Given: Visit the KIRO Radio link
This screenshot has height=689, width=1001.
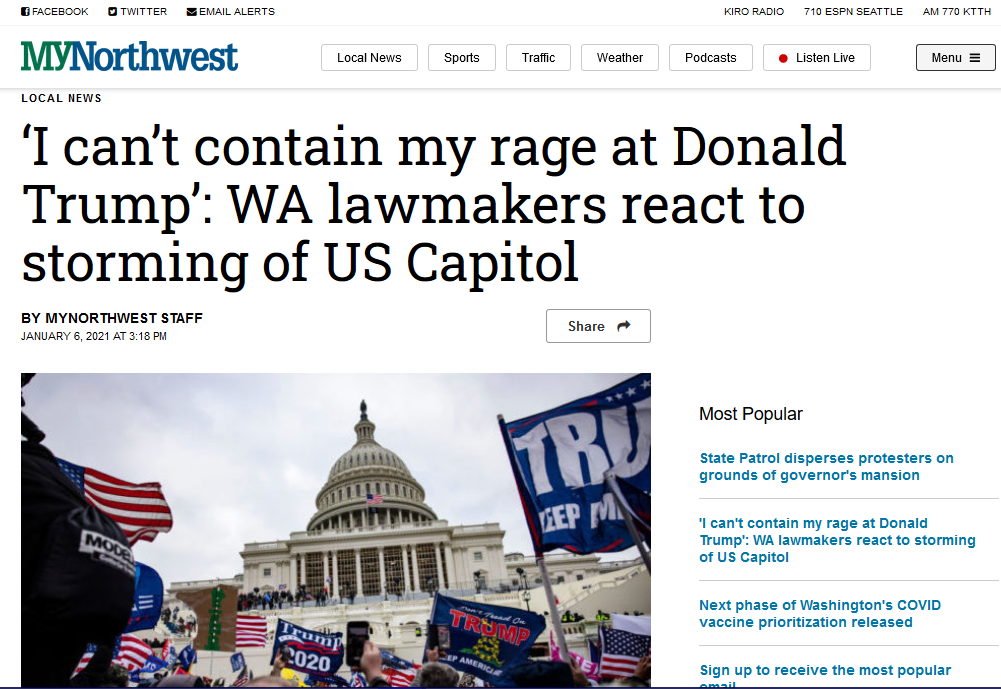Looking at the screenshot, I should [x=753, y=11].
